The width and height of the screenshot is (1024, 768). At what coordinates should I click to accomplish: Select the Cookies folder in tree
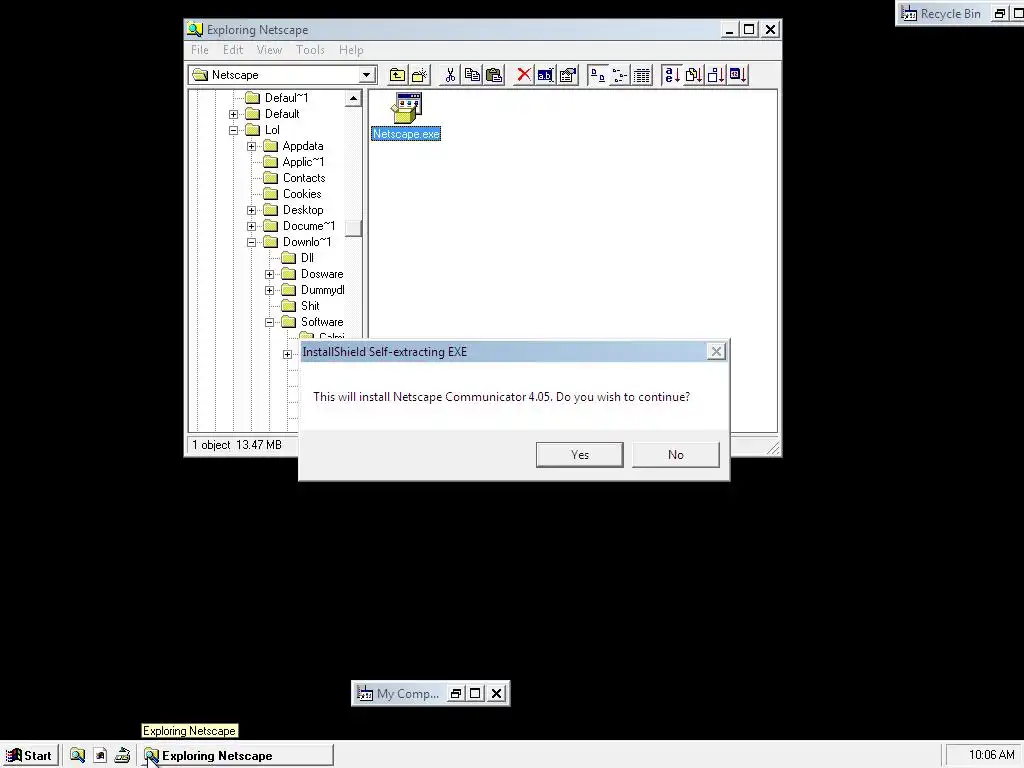coord(302,194)
